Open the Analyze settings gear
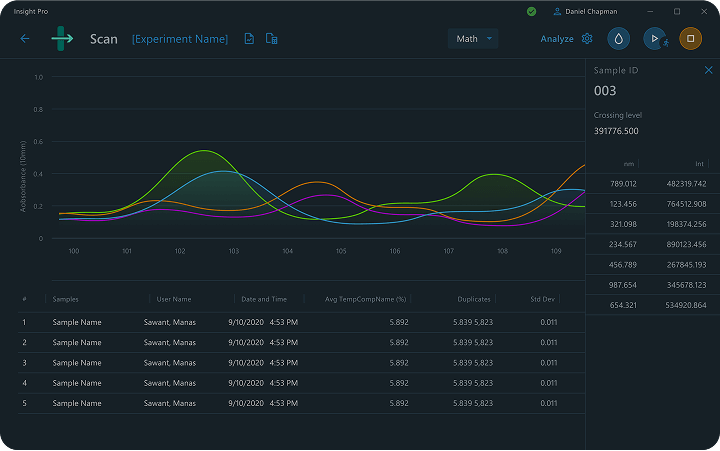Screen dimensions: 720x451 click(587, 39)
